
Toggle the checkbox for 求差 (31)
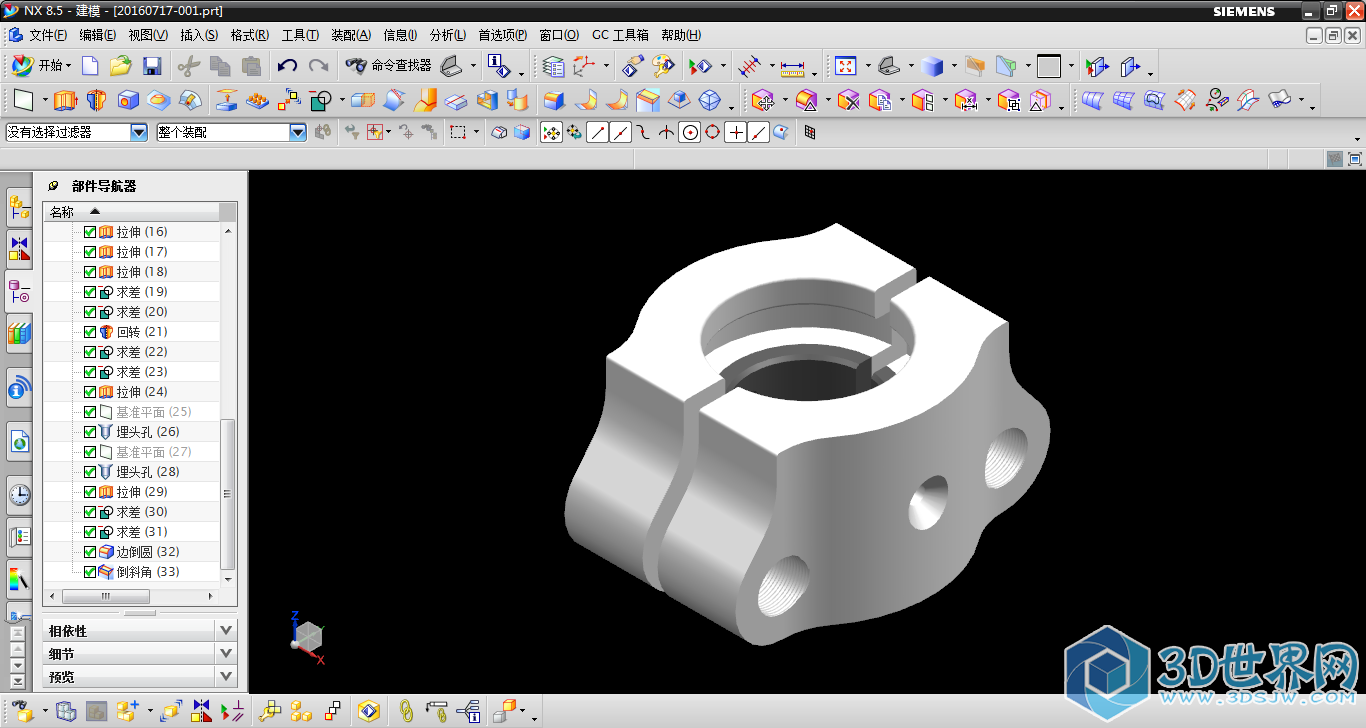point(90,532)
